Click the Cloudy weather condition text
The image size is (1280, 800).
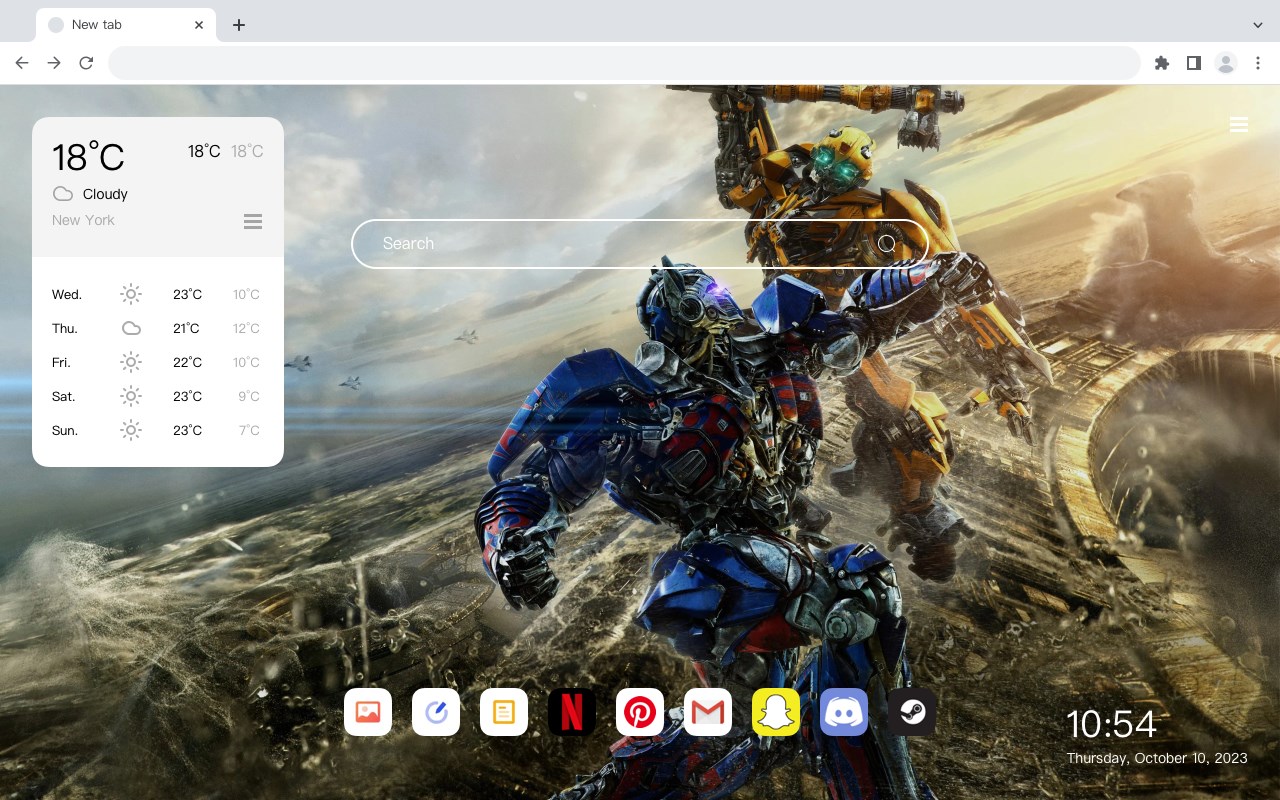pyautogui.click(x=105, y=194)
